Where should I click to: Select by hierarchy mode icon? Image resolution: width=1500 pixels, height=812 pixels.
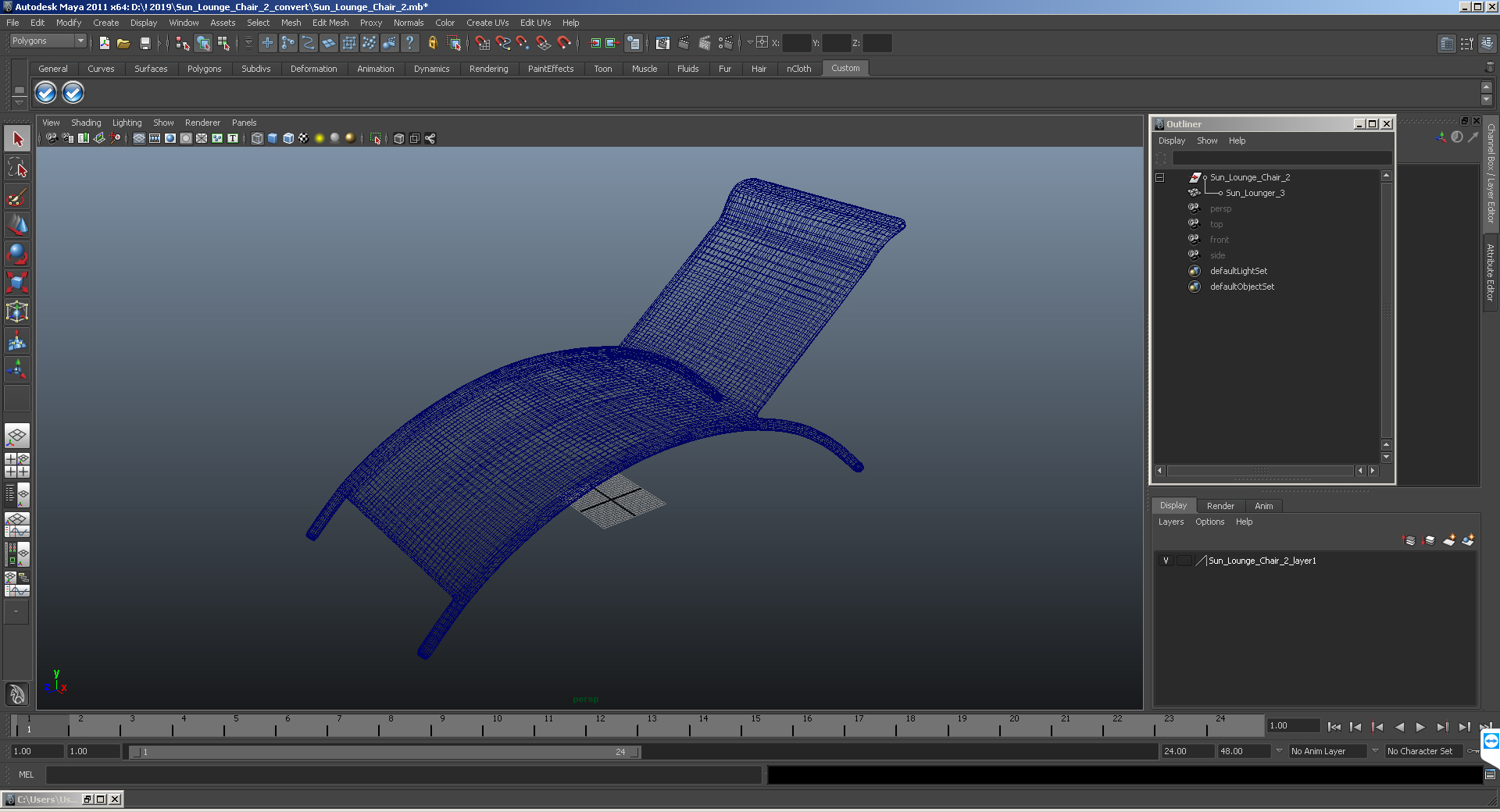point(182,43)
